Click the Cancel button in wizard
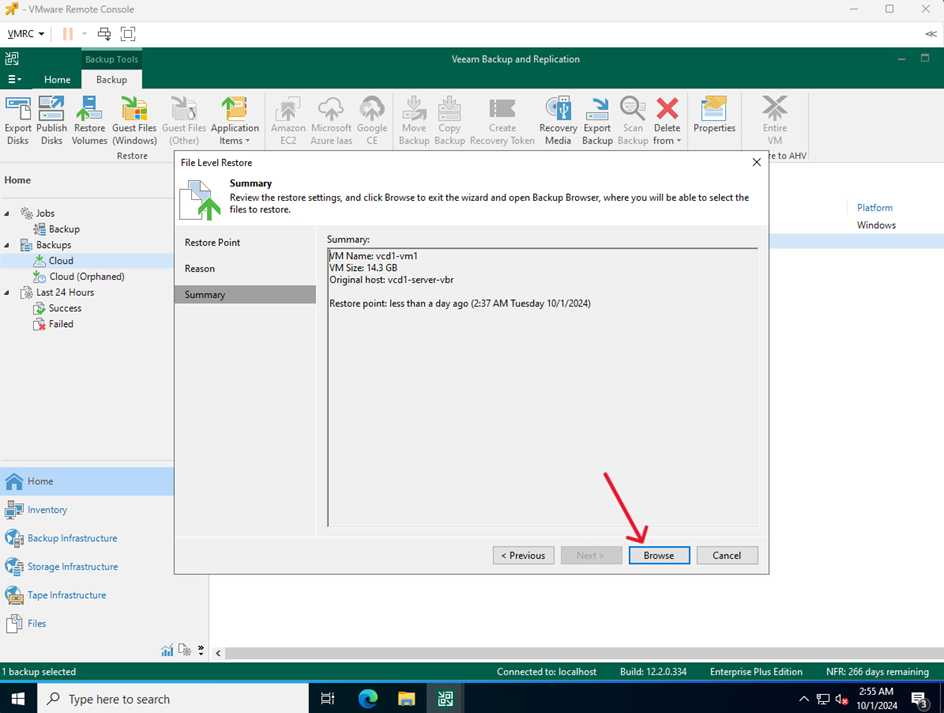The height and width of the screenshot is (713, 944). (x=726, y=555)
